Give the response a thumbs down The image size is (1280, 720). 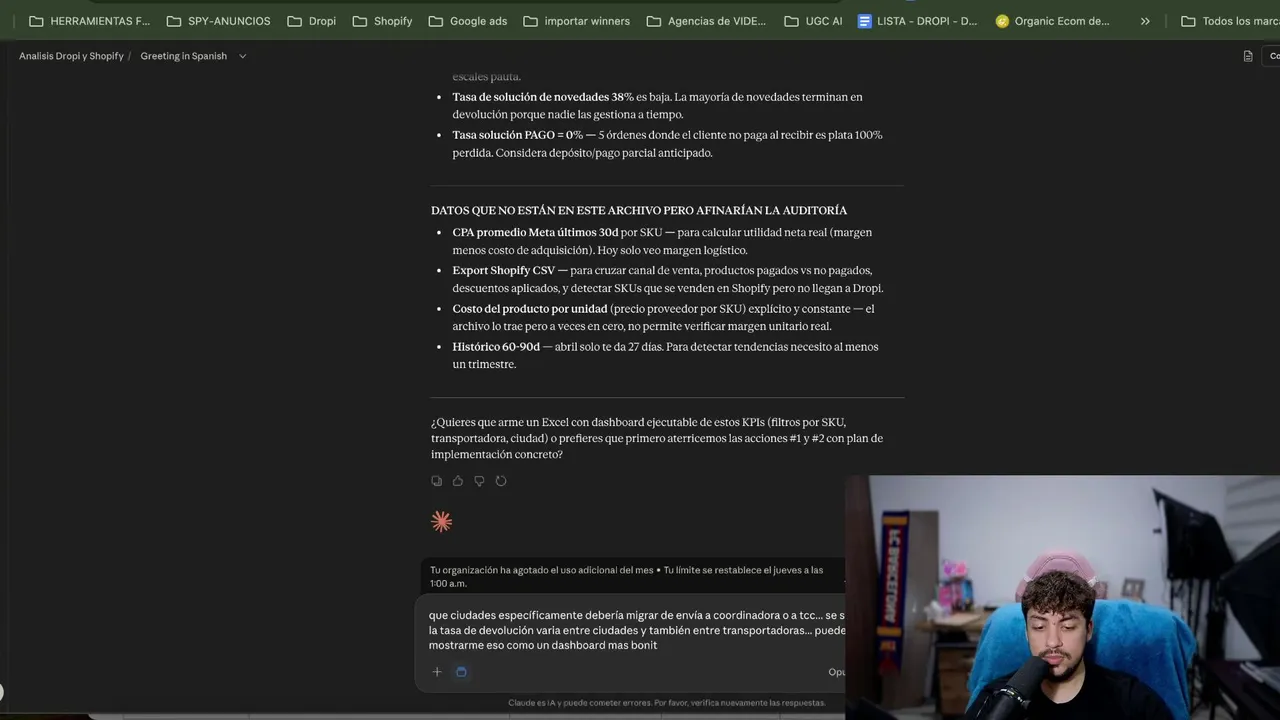point(479,481)
